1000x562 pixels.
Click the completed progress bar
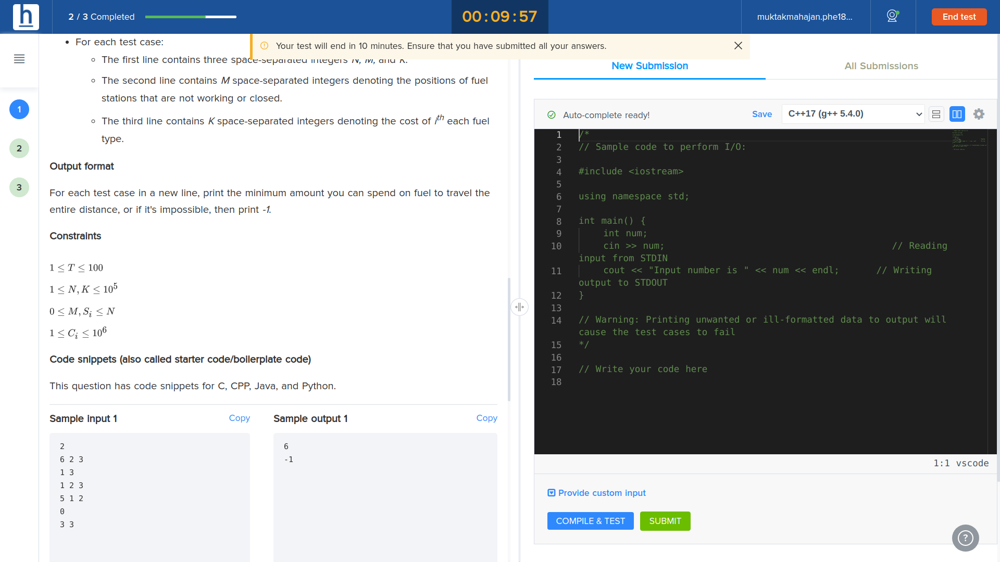191,17
